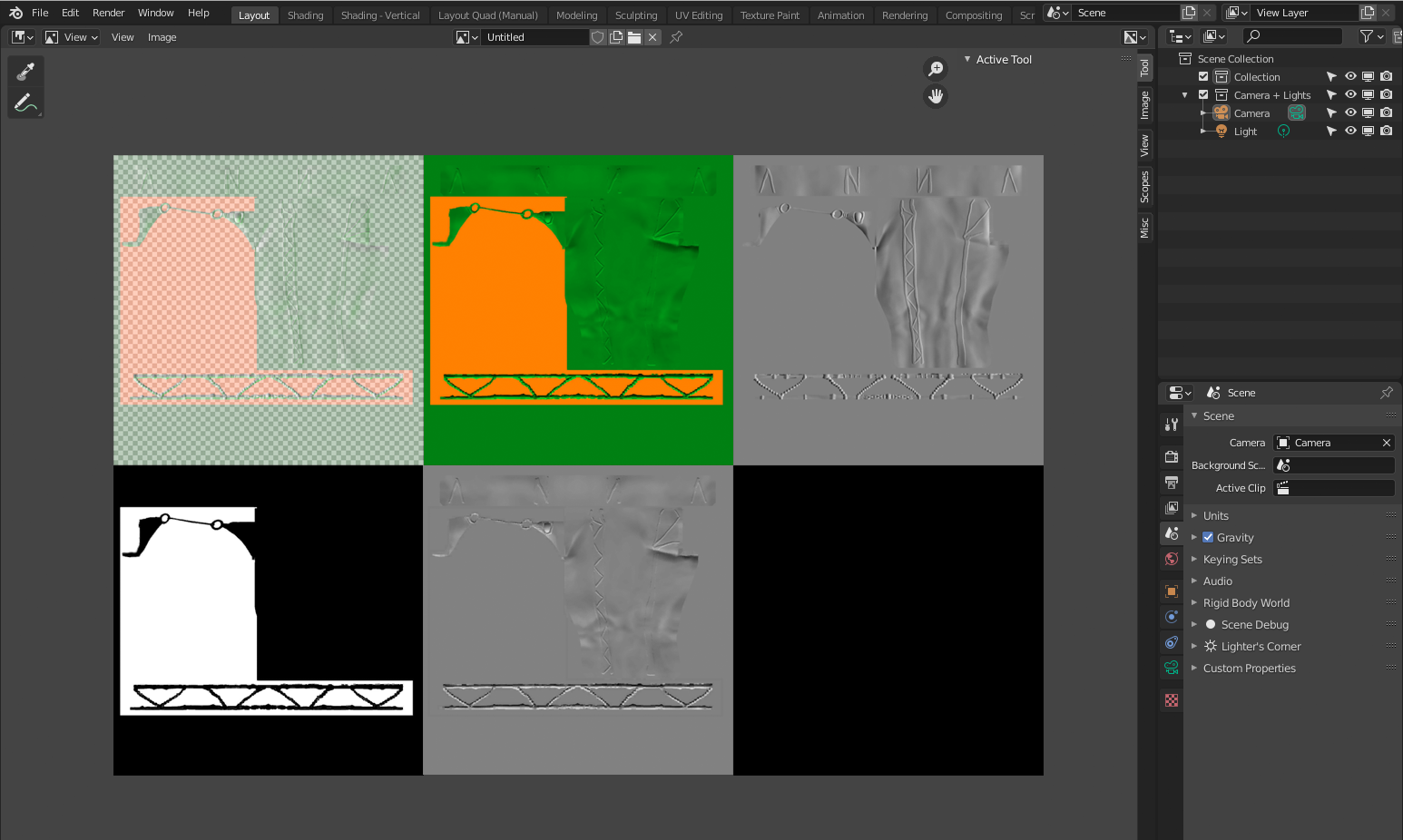The width and height of the screenshot is (1403, 840).
Task: Toggle the pin in the Scene properties header
Action: tap(1387, 393)
